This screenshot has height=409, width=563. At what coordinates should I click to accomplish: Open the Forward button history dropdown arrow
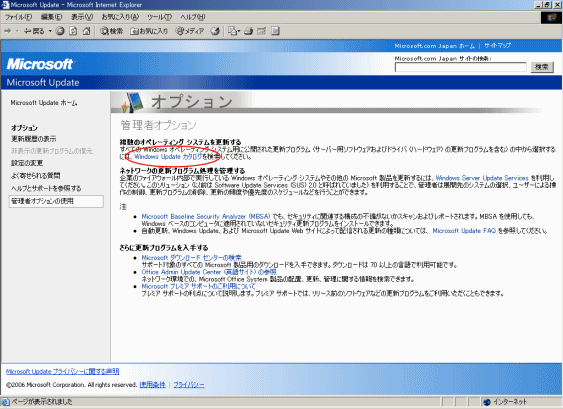17,31
